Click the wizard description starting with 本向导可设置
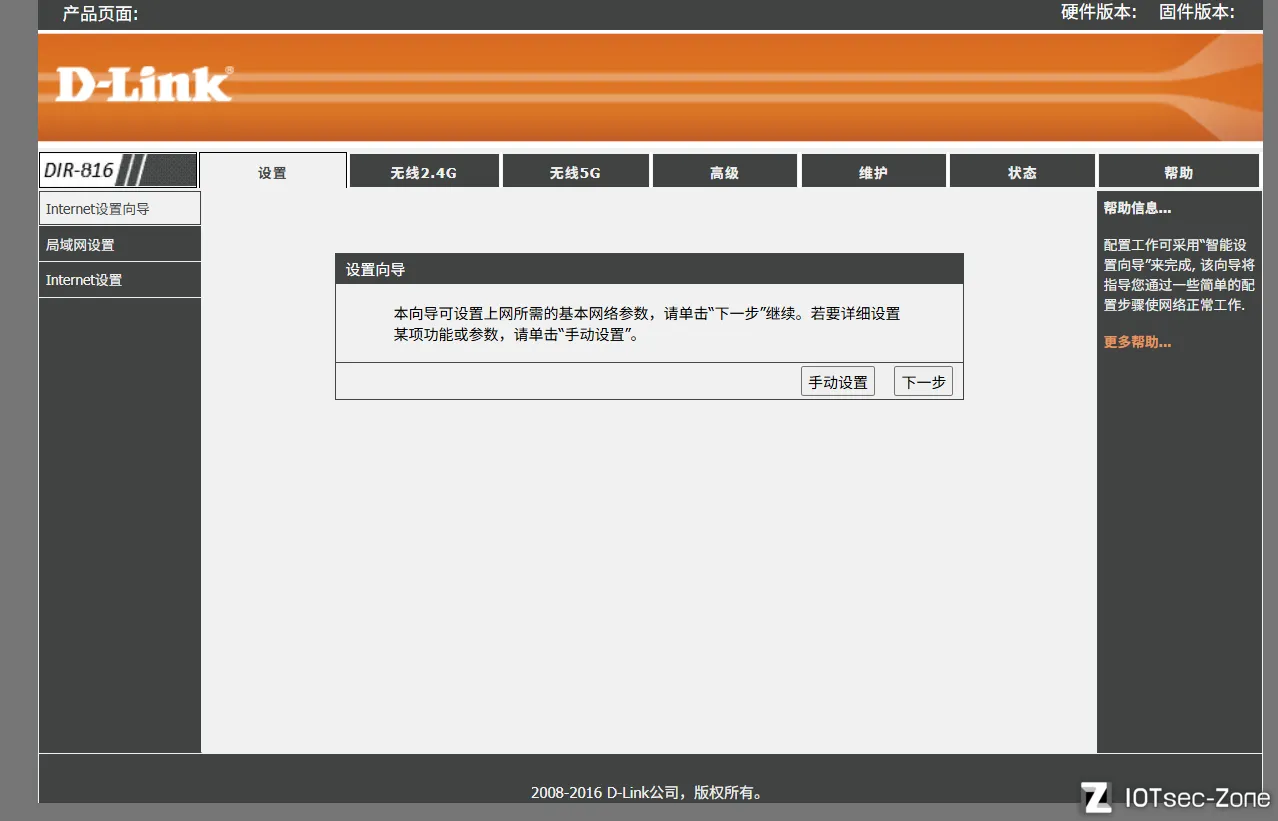This screenshot has width=1278, height=821. point(647,324)
